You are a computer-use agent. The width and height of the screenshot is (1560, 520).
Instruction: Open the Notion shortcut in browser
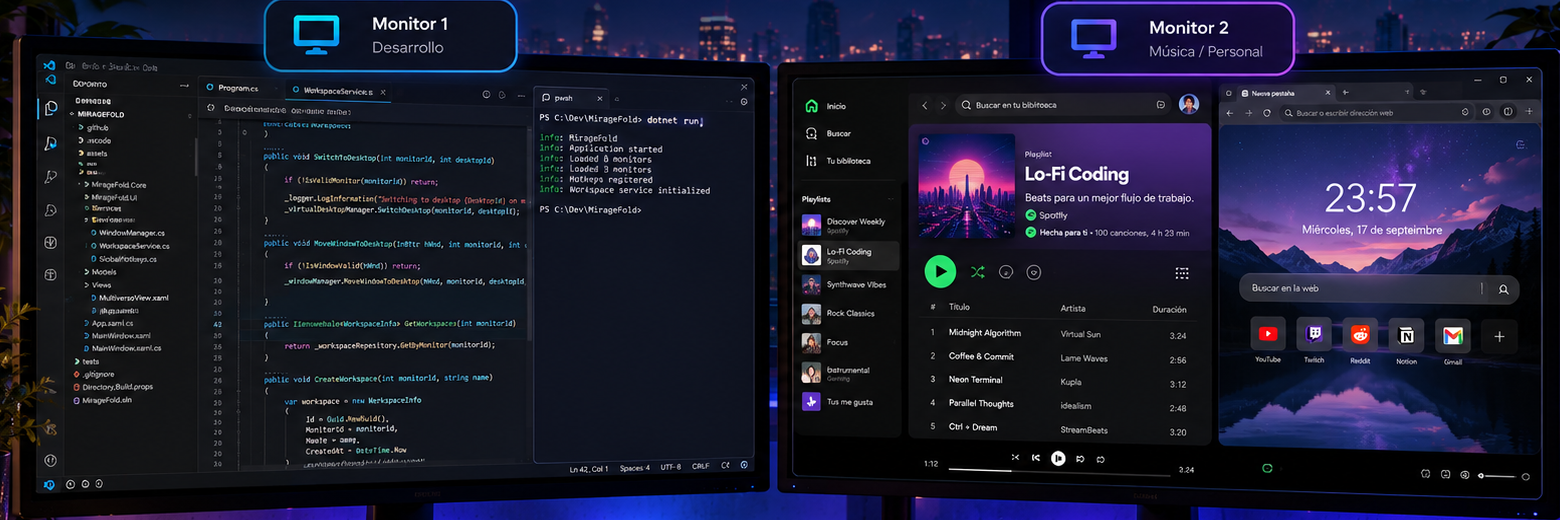(1407, 335)
